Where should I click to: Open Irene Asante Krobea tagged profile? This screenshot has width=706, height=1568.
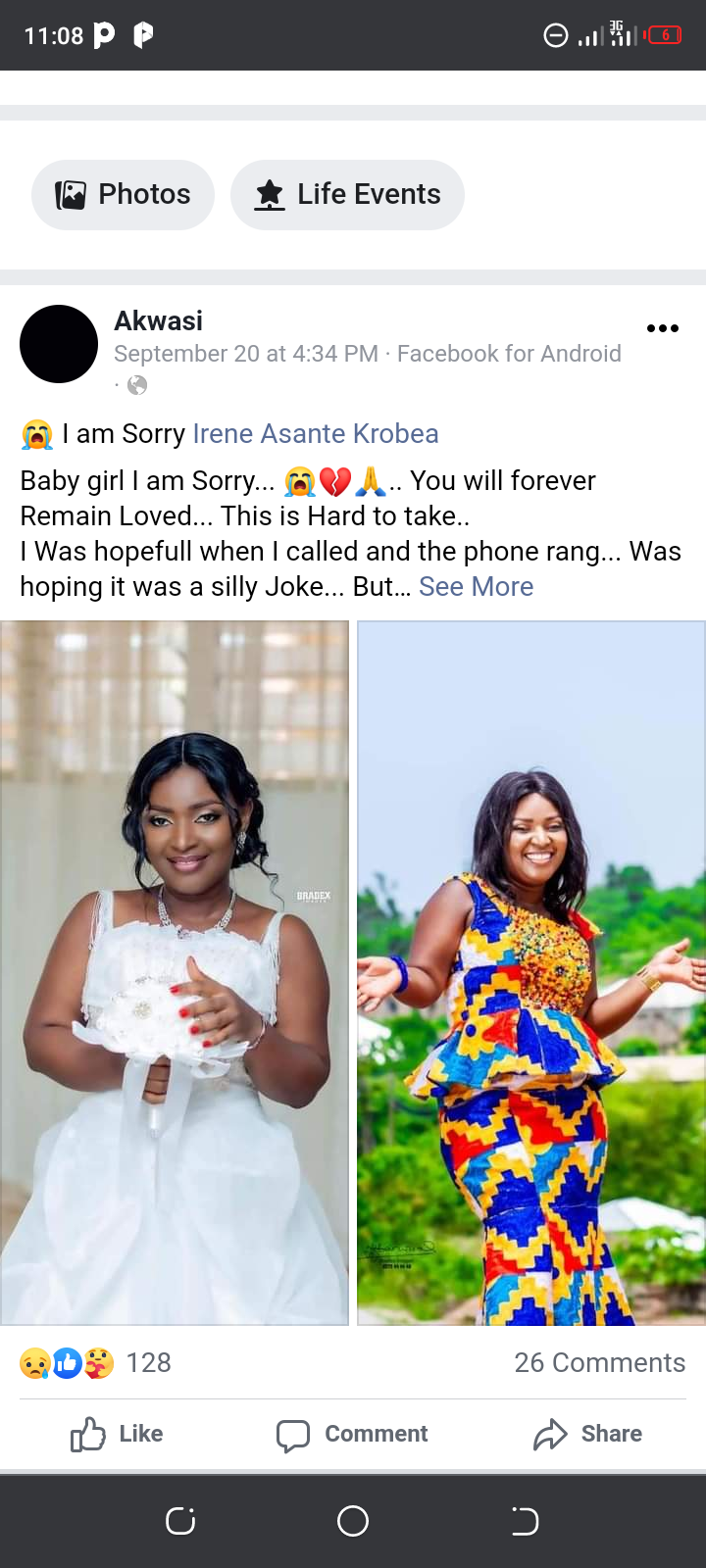point(316,433)
